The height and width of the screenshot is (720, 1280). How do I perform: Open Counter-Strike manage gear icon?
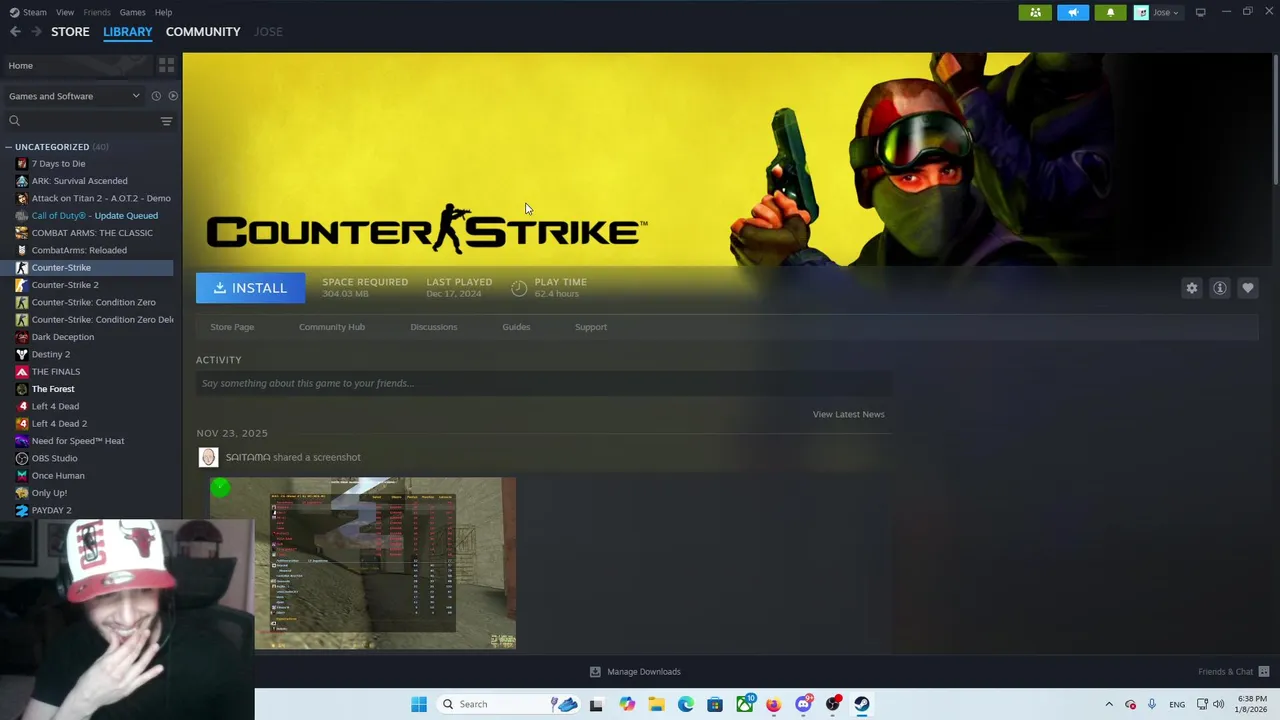1192,288
